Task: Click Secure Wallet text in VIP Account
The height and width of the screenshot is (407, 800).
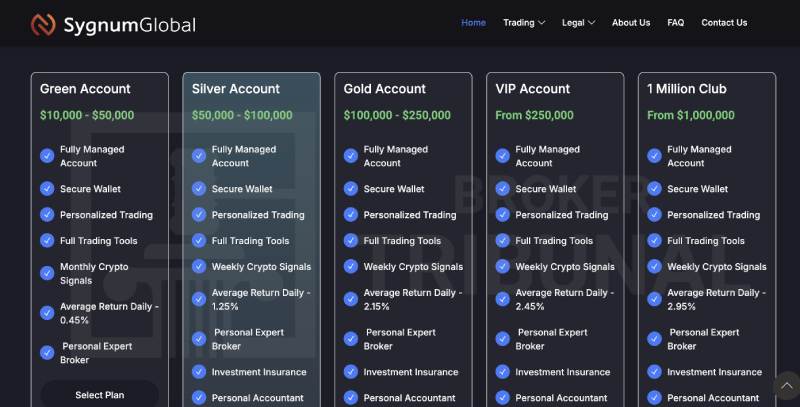Action: (545, 189)
